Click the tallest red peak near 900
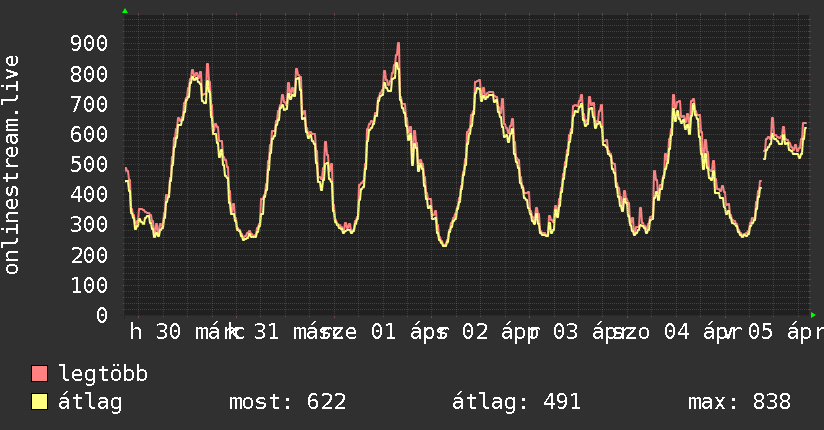Viewport: 824px width, 430px height. (398, 44)
